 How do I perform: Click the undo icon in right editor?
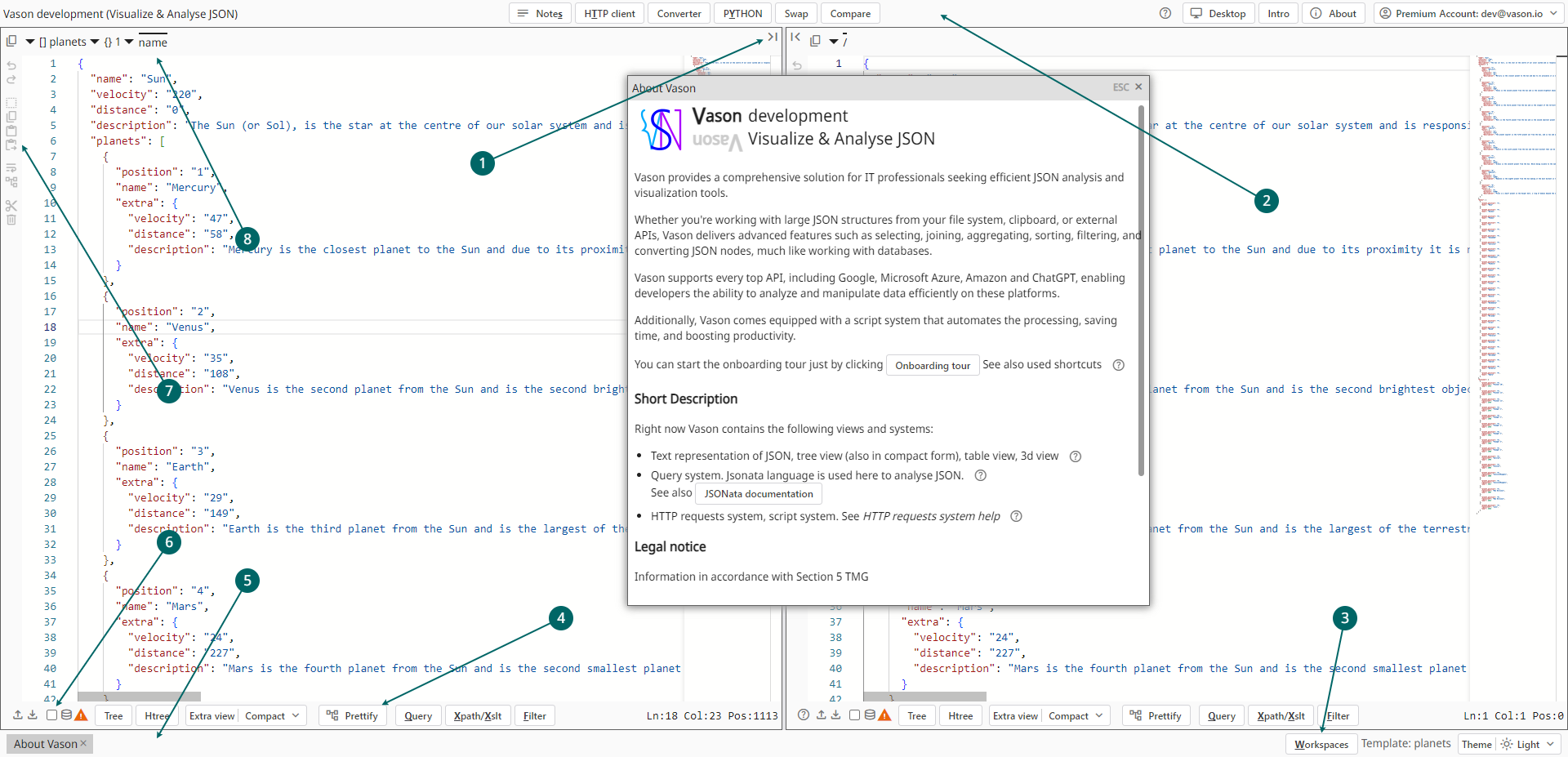[797, 65]
